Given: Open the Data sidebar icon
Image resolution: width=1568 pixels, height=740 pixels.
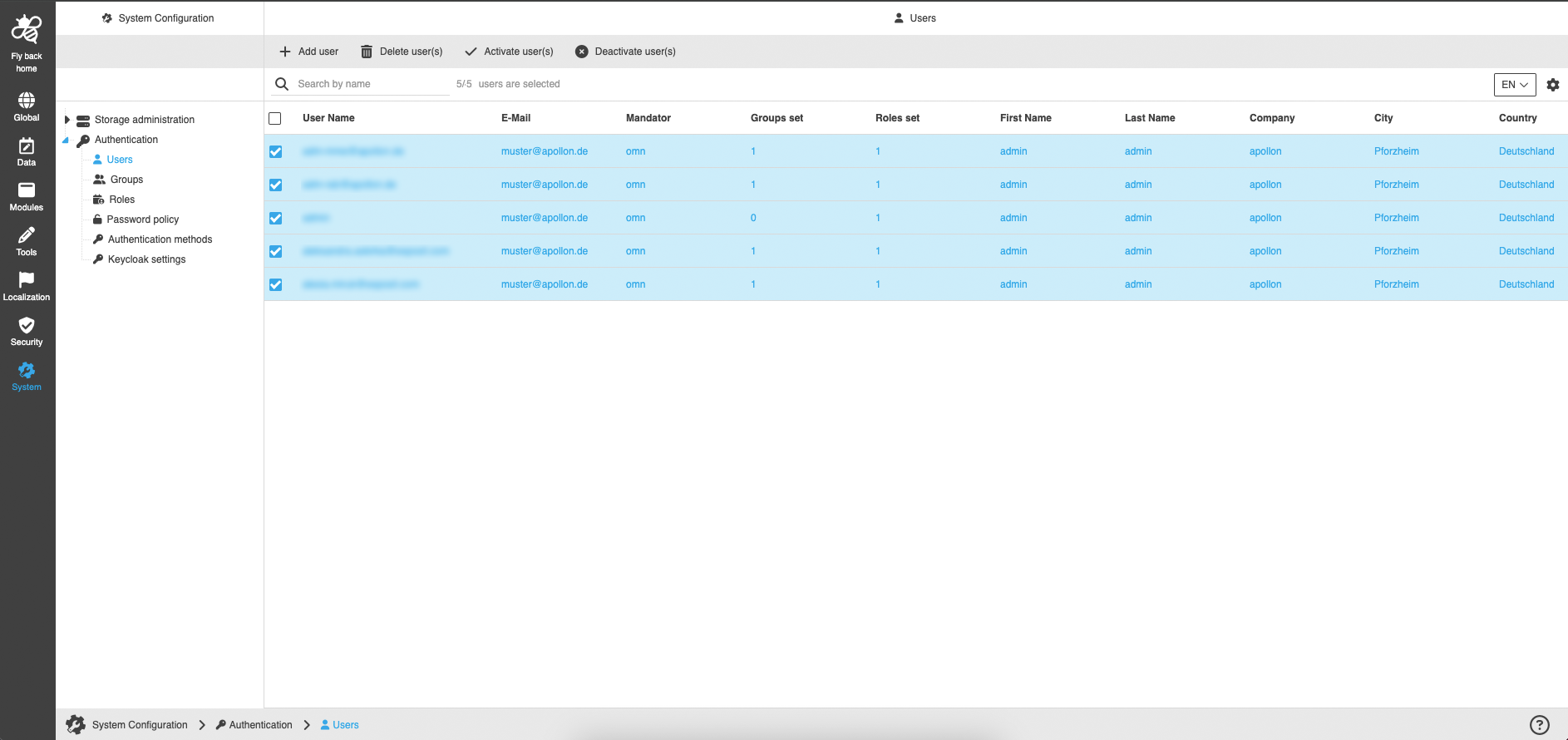Looking at the screenshot, I should click(x=27, y=147).
